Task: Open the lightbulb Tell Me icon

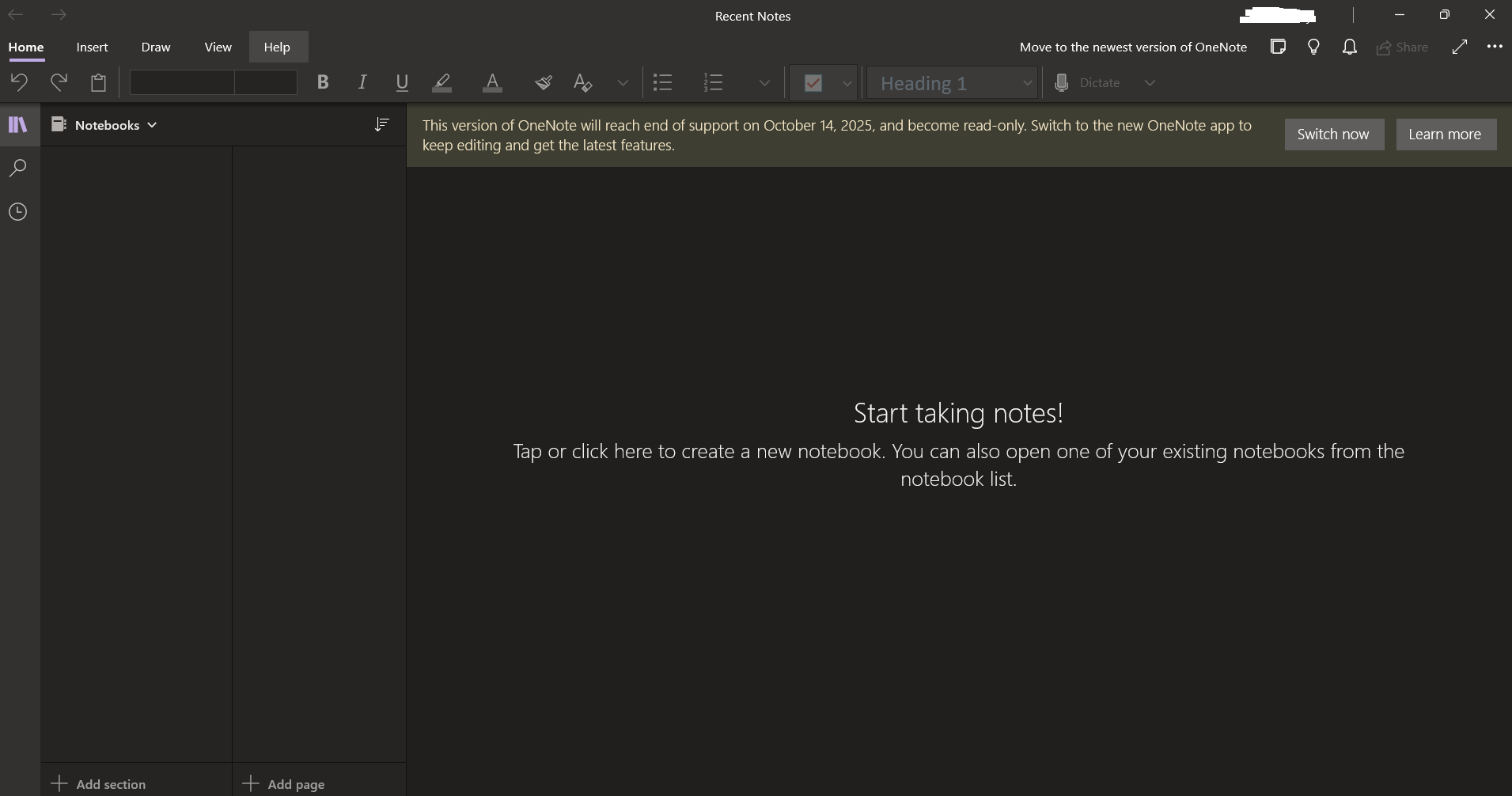Action: click(x=1313, y=47)
